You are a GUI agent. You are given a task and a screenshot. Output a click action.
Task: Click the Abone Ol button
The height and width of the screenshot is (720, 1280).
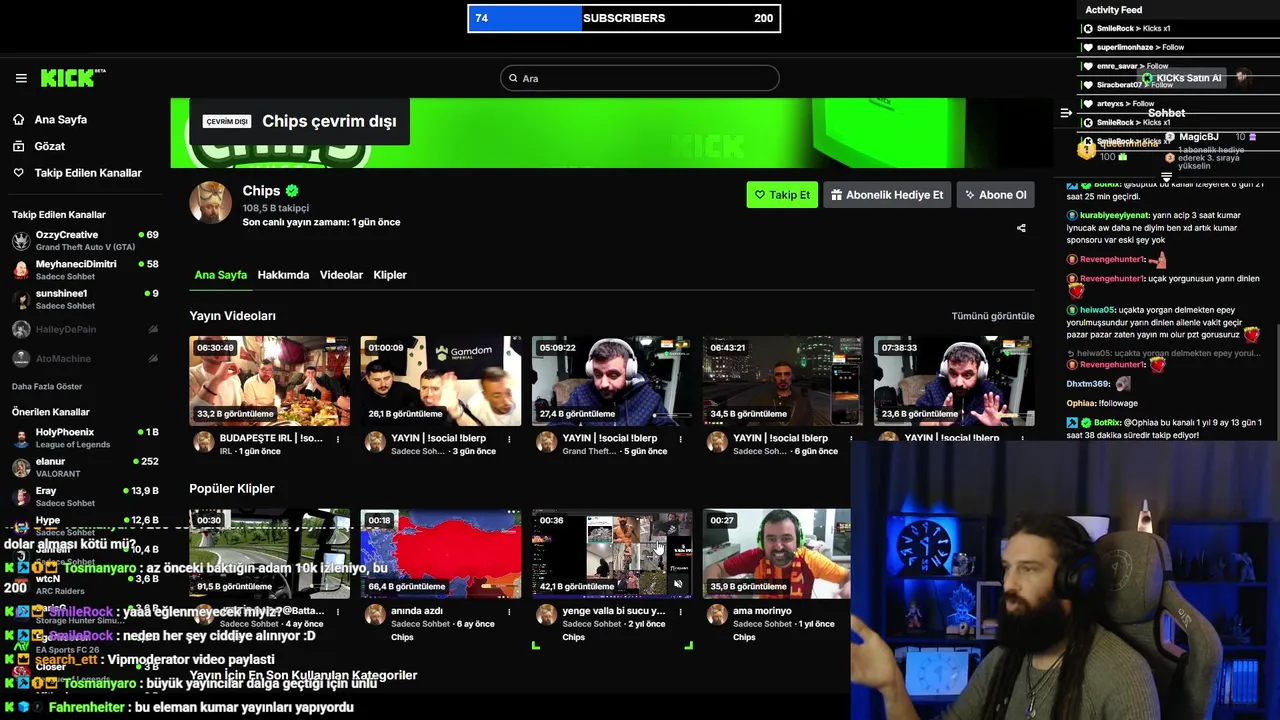click(x=995, y=195)
